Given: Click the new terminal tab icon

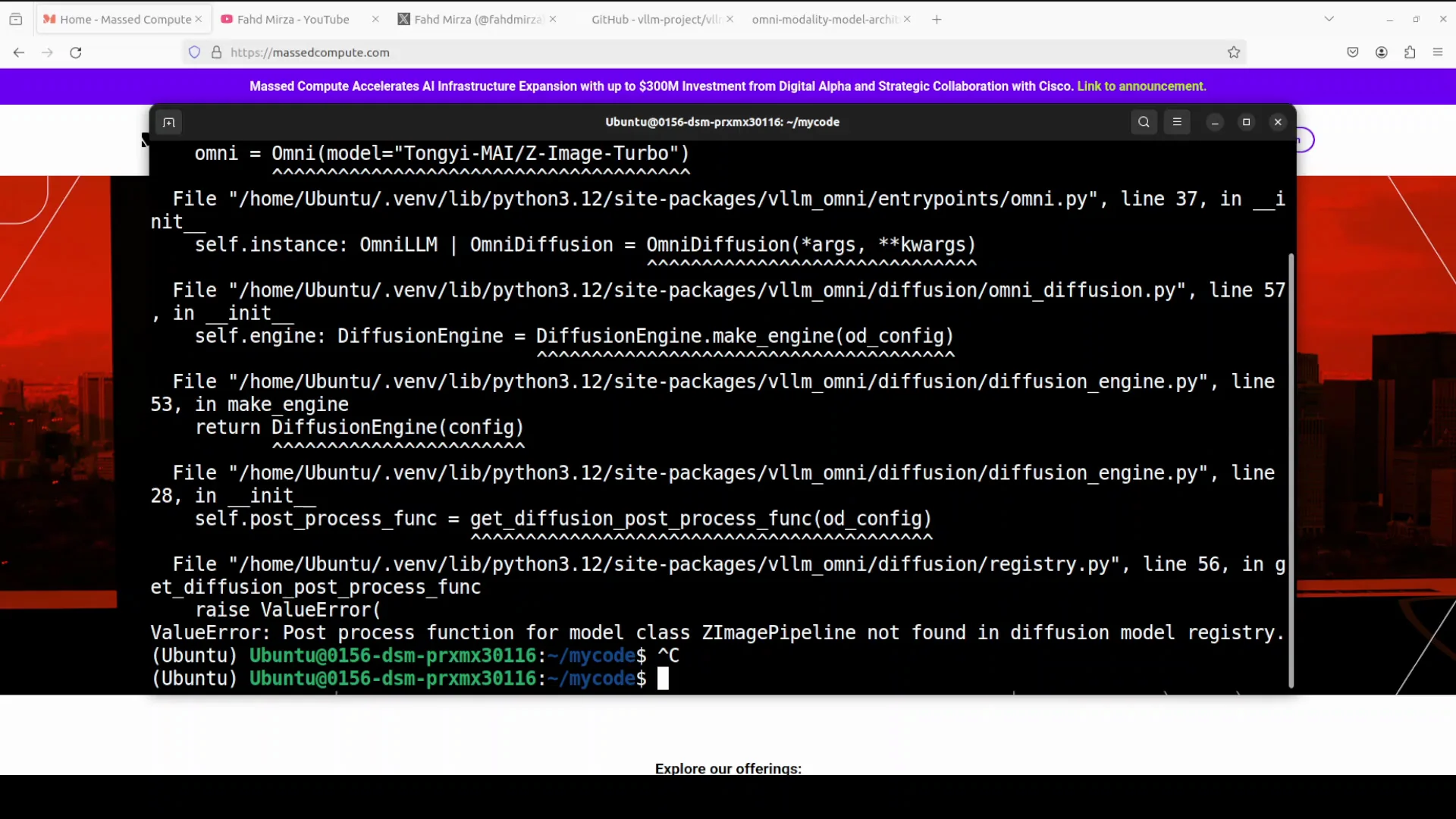Looking at the screenshot, I should (x=168, y=122).
